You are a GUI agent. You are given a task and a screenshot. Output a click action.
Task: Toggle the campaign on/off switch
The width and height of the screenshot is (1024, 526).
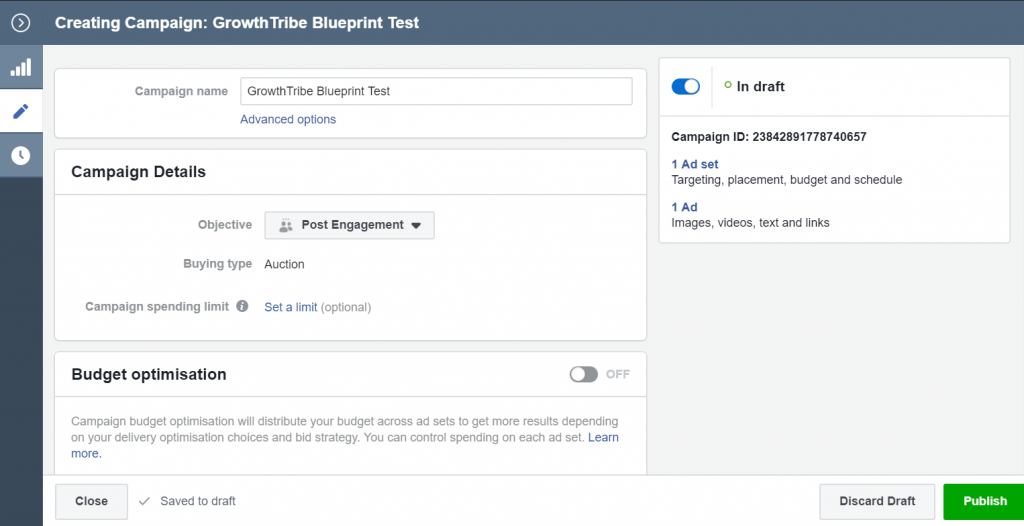click(x=686, y=86)
